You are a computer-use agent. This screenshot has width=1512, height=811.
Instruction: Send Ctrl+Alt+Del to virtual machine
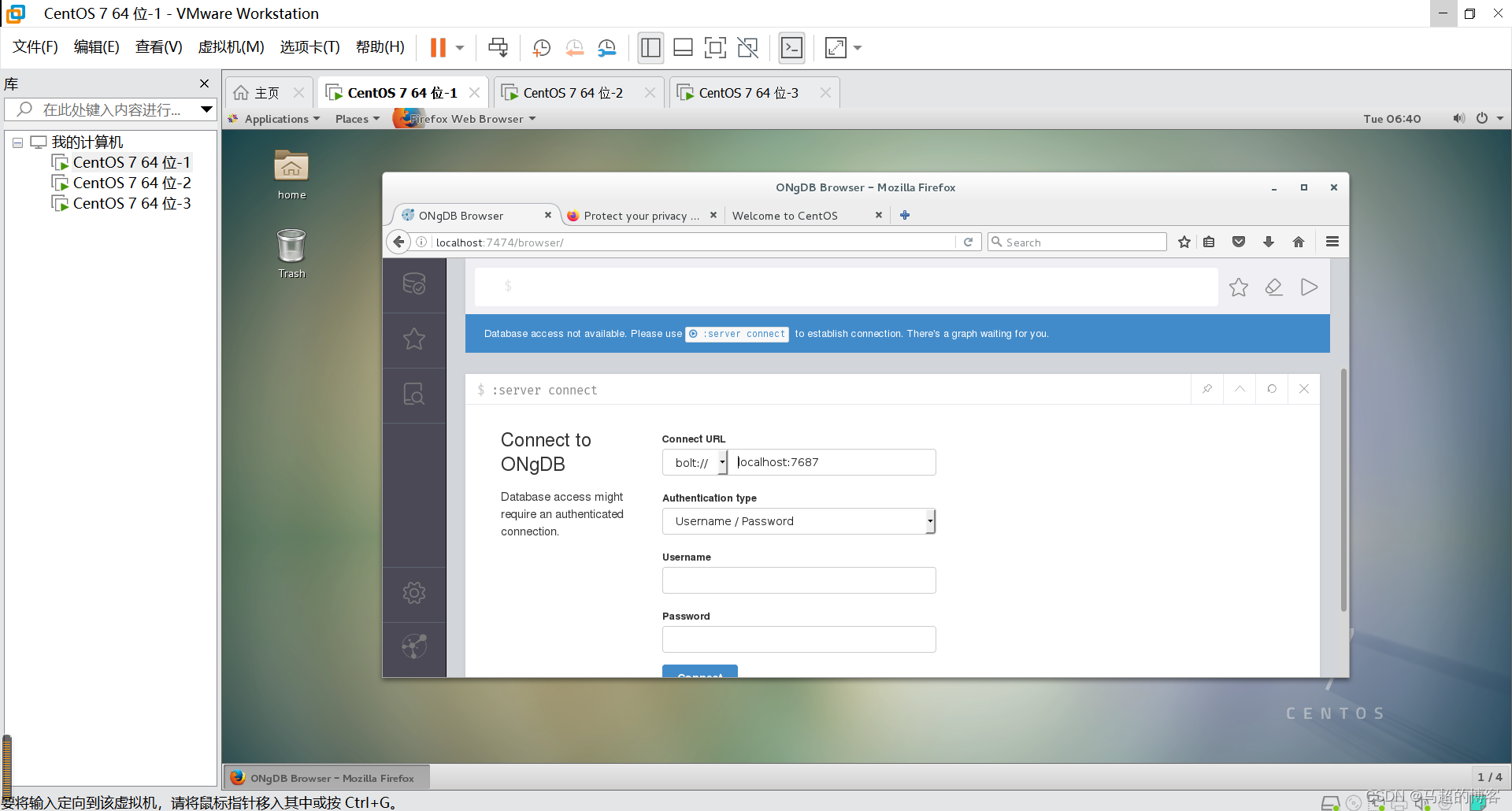click(498, 48)
